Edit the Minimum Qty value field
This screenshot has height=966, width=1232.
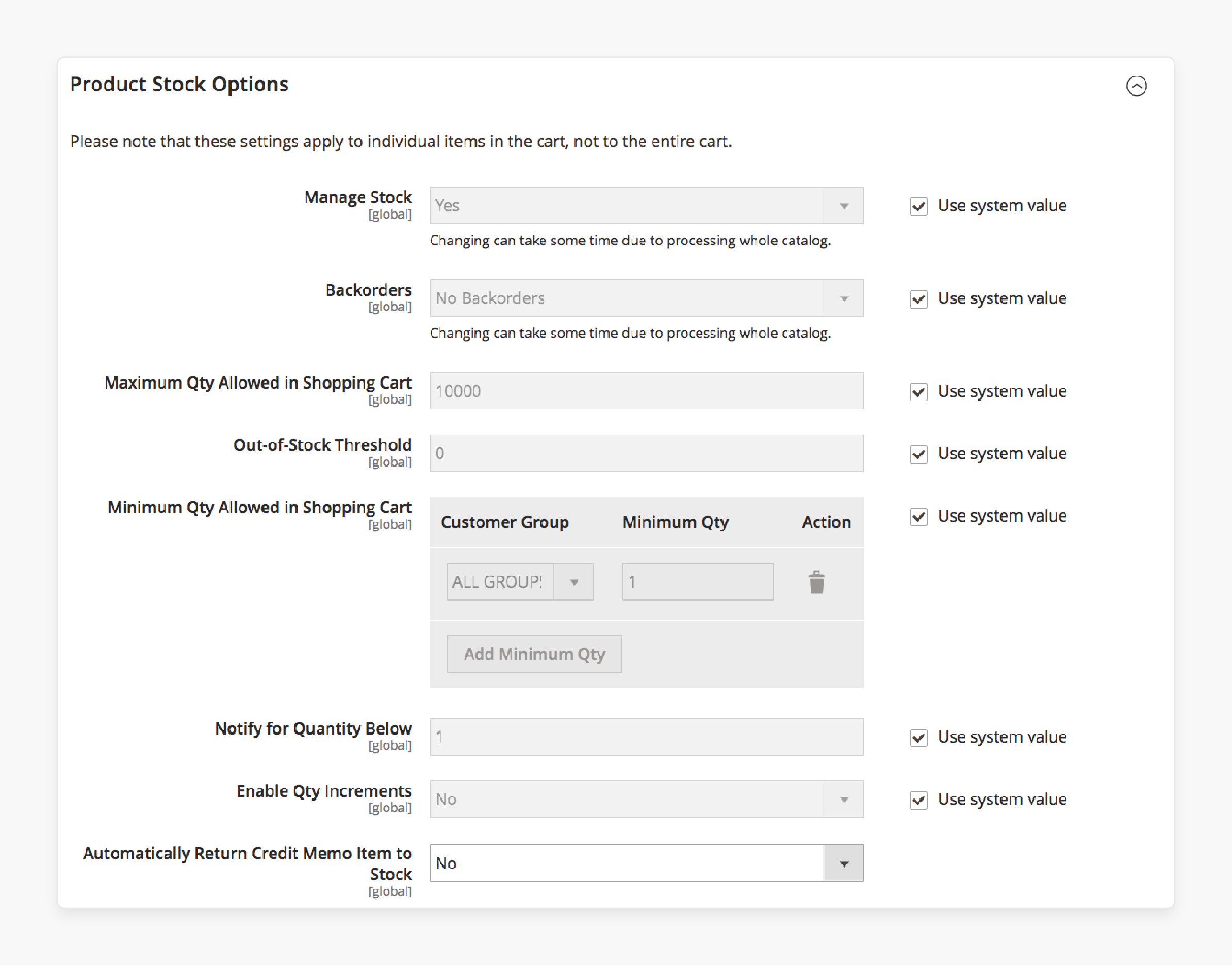(697, 582)
